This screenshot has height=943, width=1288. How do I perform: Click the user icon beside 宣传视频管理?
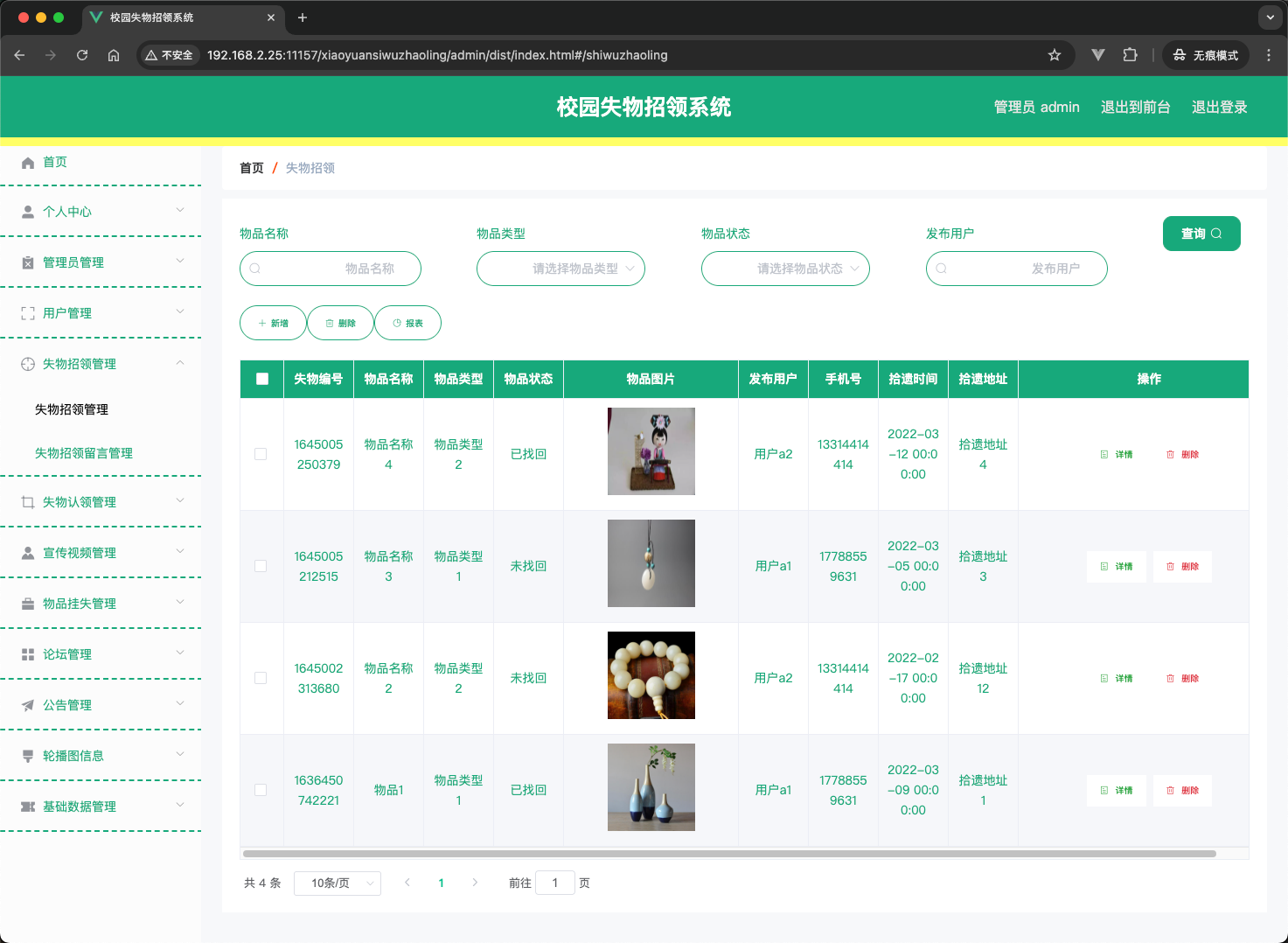tap(28, 553)
